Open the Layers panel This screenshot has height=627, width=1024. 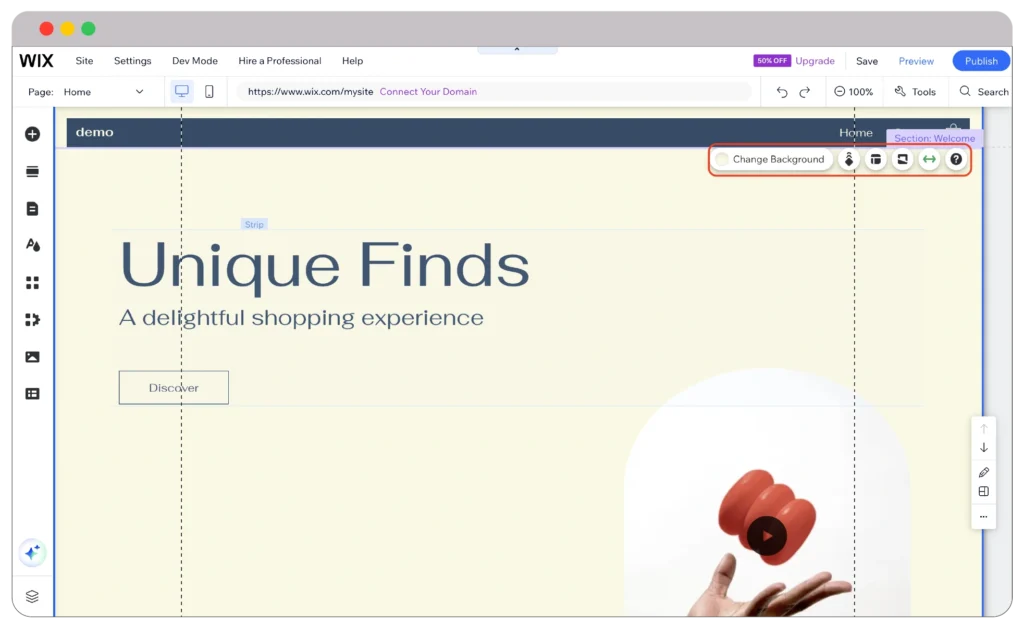pos(32,595)
